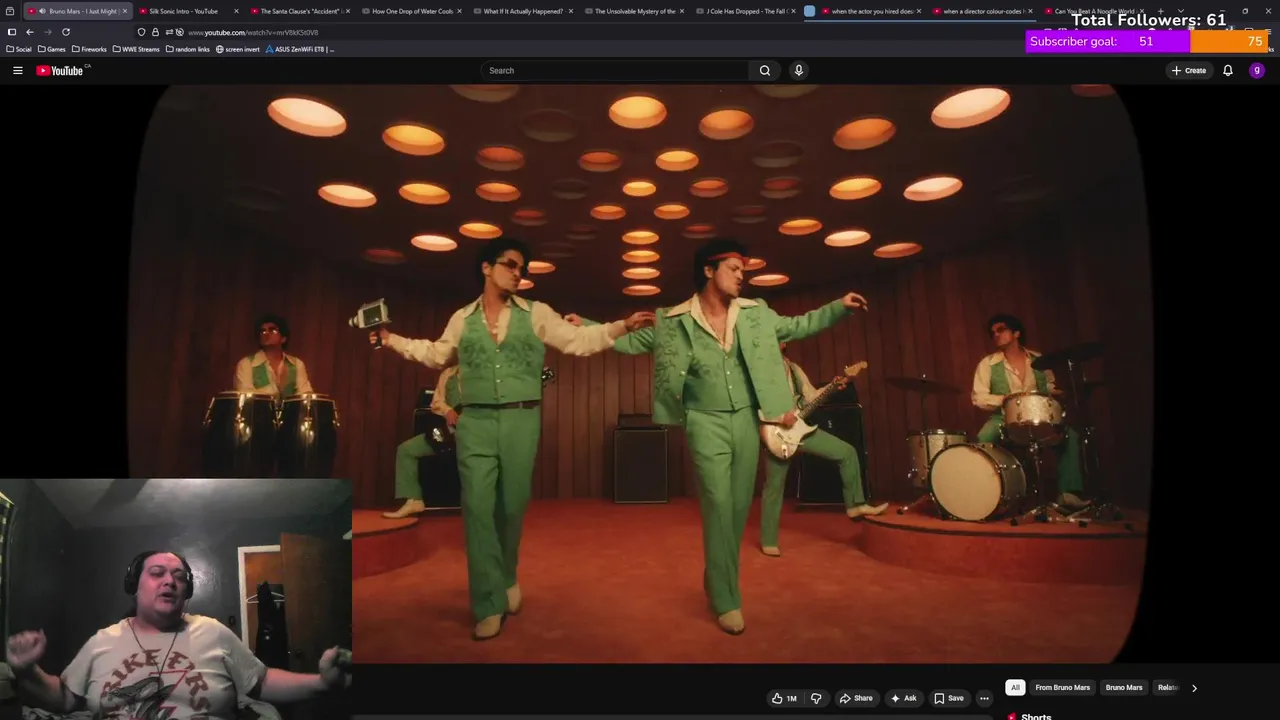View site security via the padlock icon
This screenshot has width=1280, height=720.
(155, 32)
